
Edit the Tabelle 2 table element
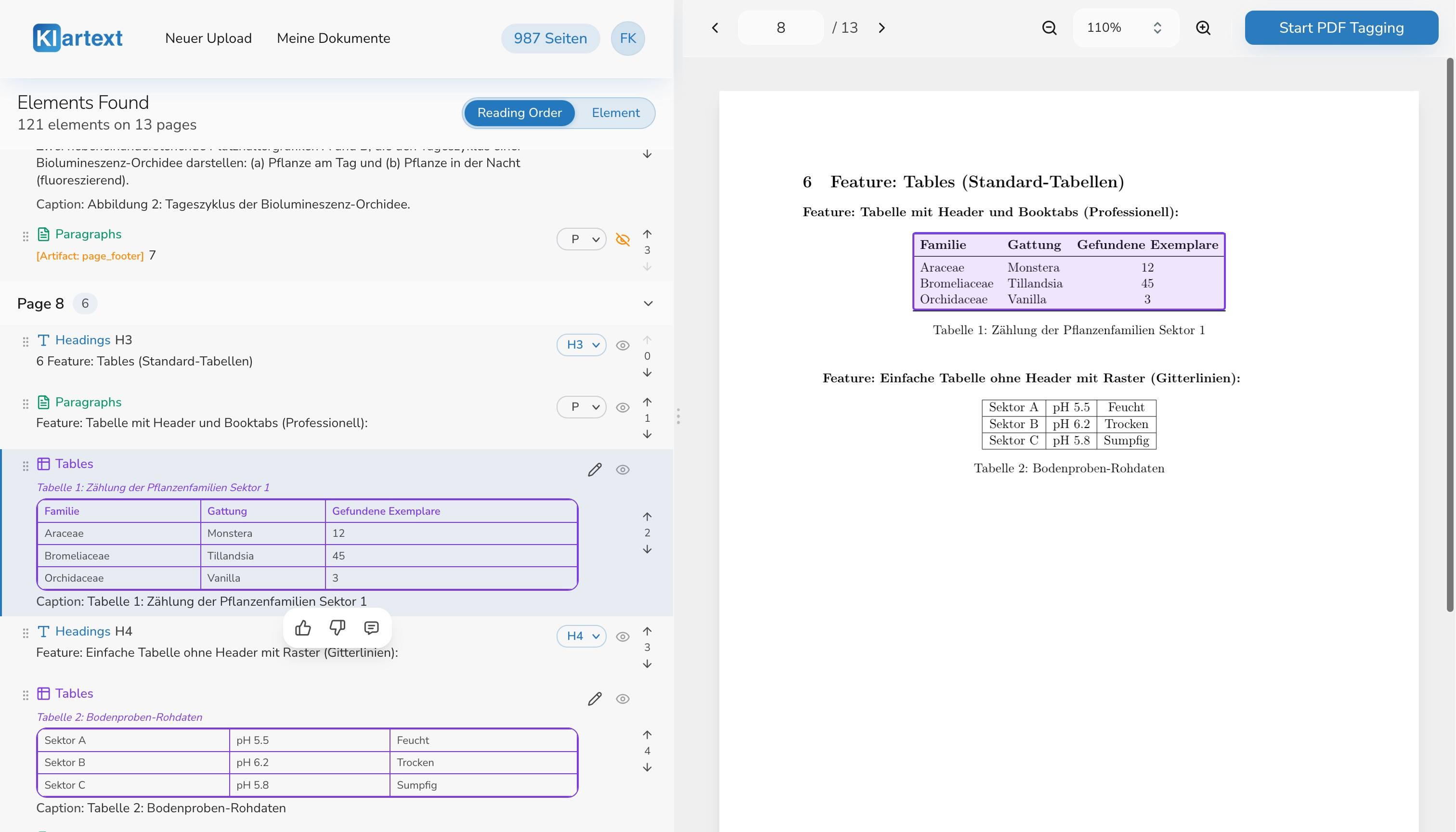tap(595, 699)
